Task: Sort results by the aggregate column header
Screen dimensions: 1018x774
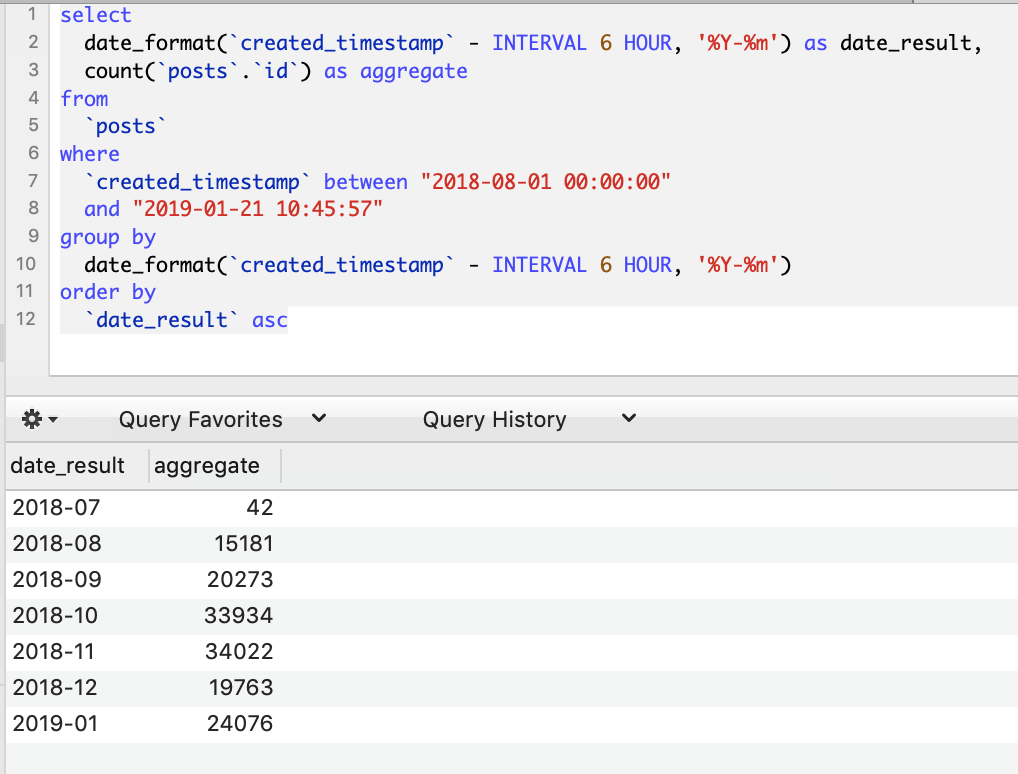Action: (207, 465)
